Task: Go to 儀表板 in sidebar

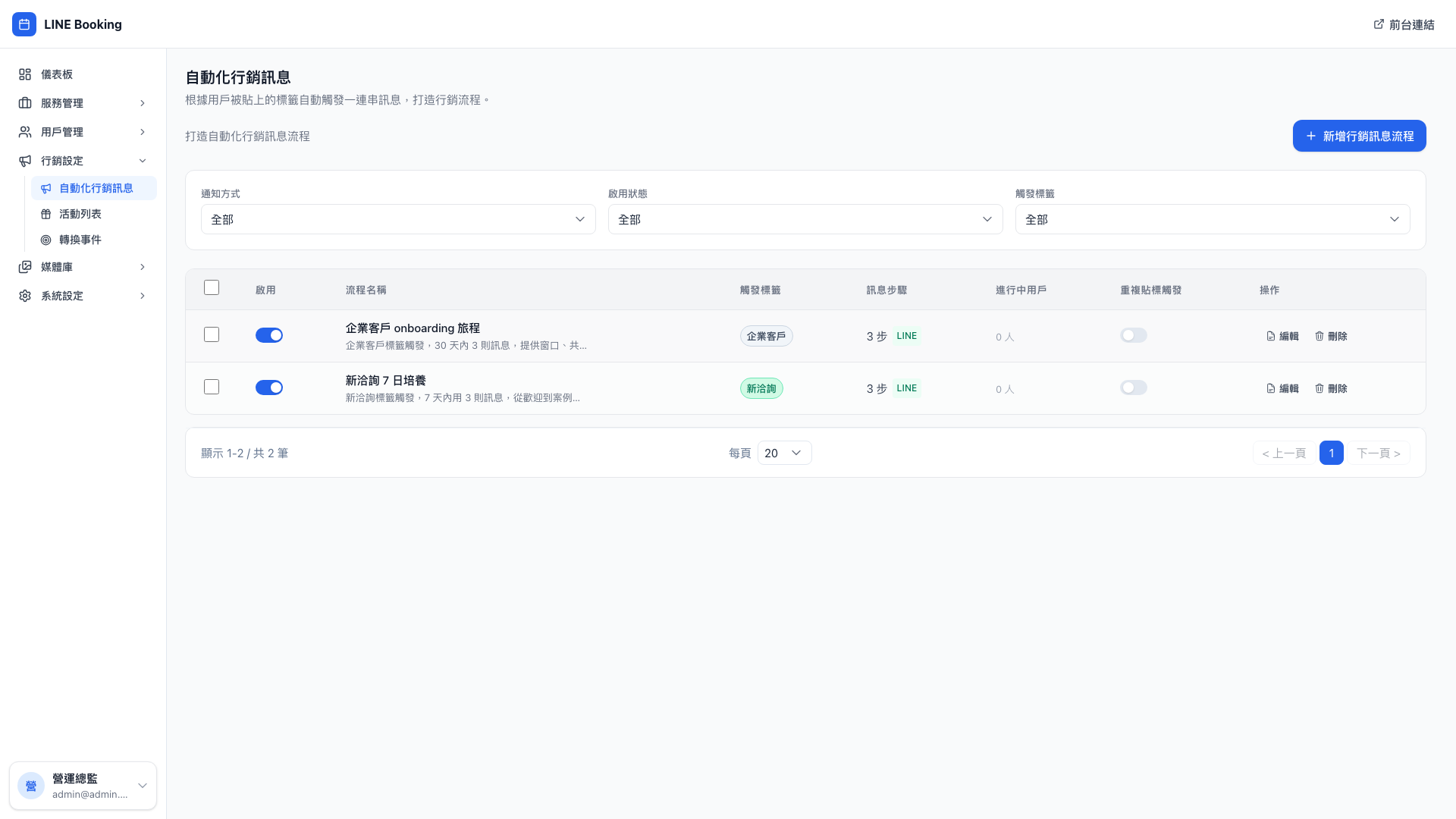Action: [x=83, y=74]
